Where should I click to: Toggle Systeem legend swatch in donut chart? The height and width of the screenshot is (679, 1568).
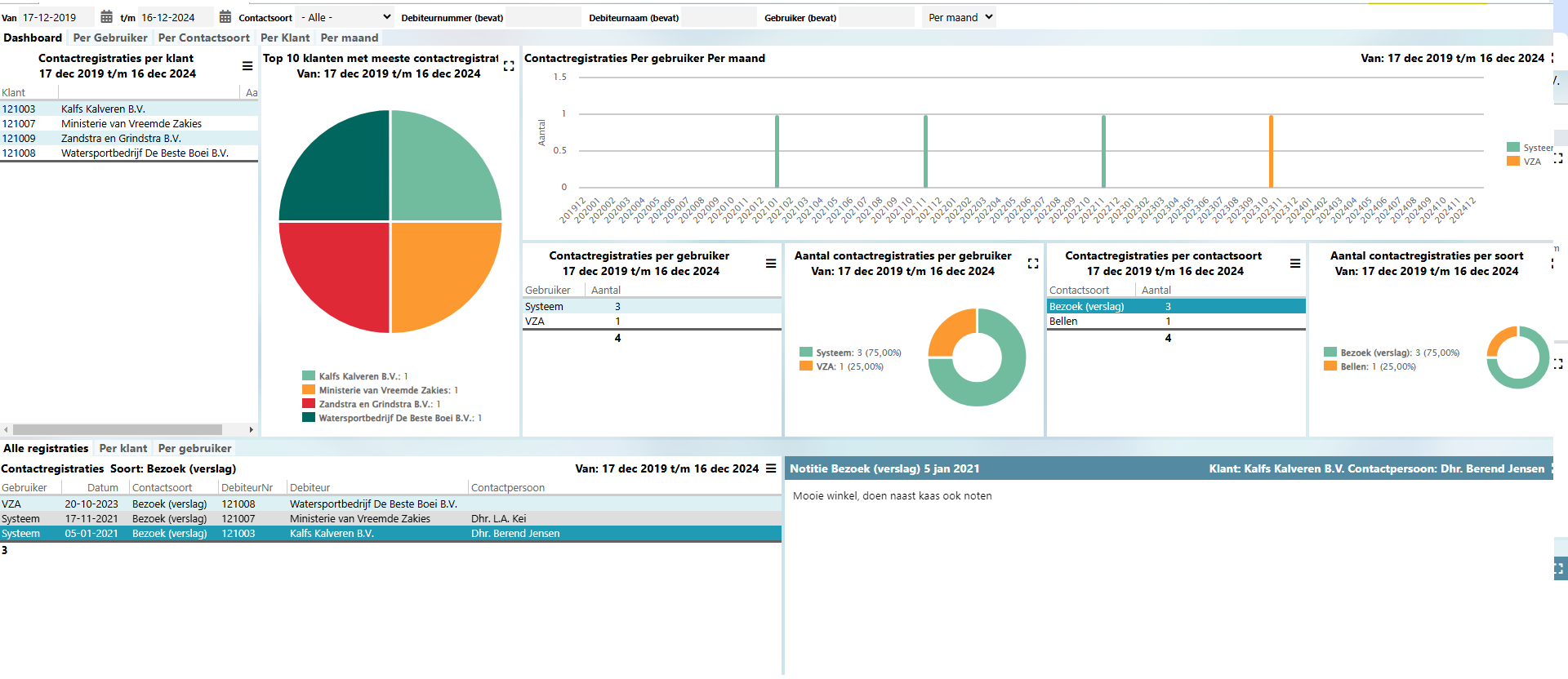tap(806, 353)
